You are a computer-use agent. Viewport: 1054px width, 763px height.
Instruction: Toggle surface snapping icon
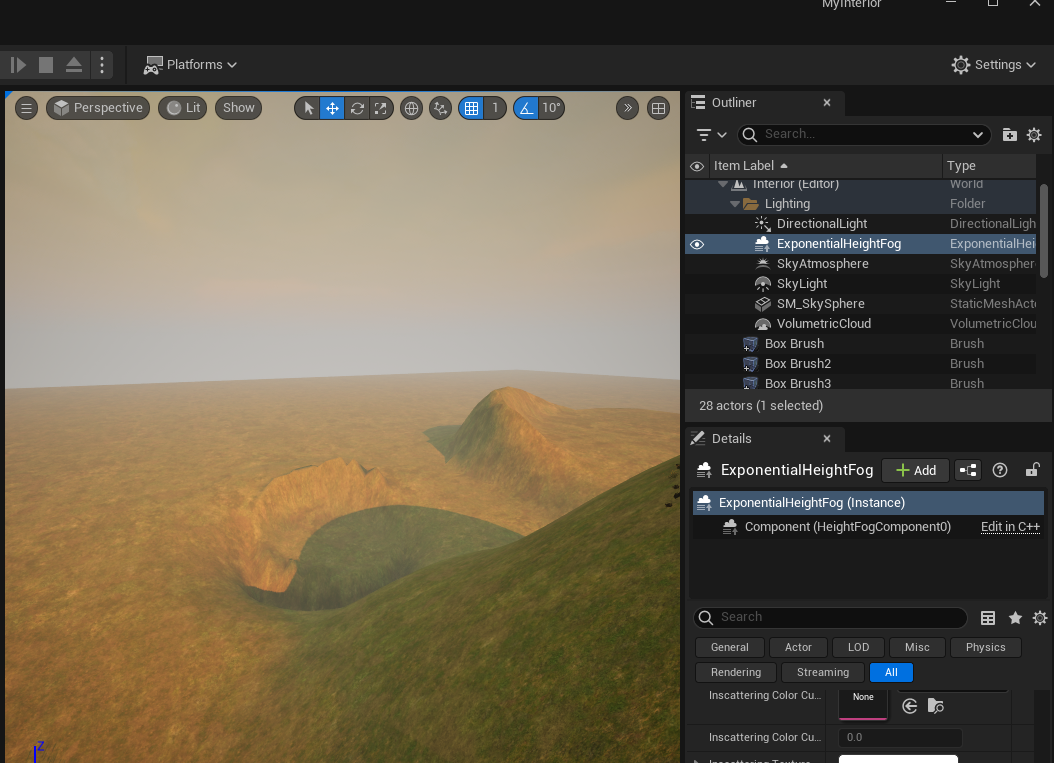pyautogui.click(x=440, y=108)
